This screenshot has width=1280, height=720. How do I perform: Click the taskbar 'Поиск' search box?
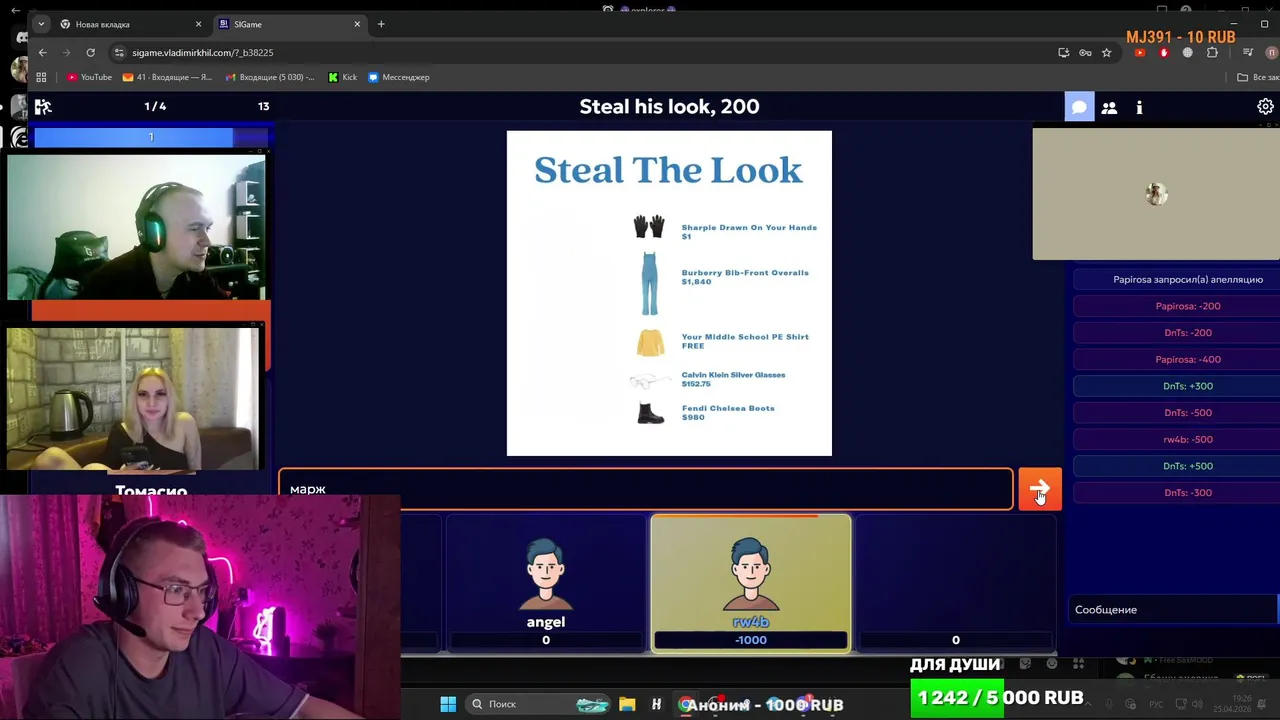pos(540,704)
